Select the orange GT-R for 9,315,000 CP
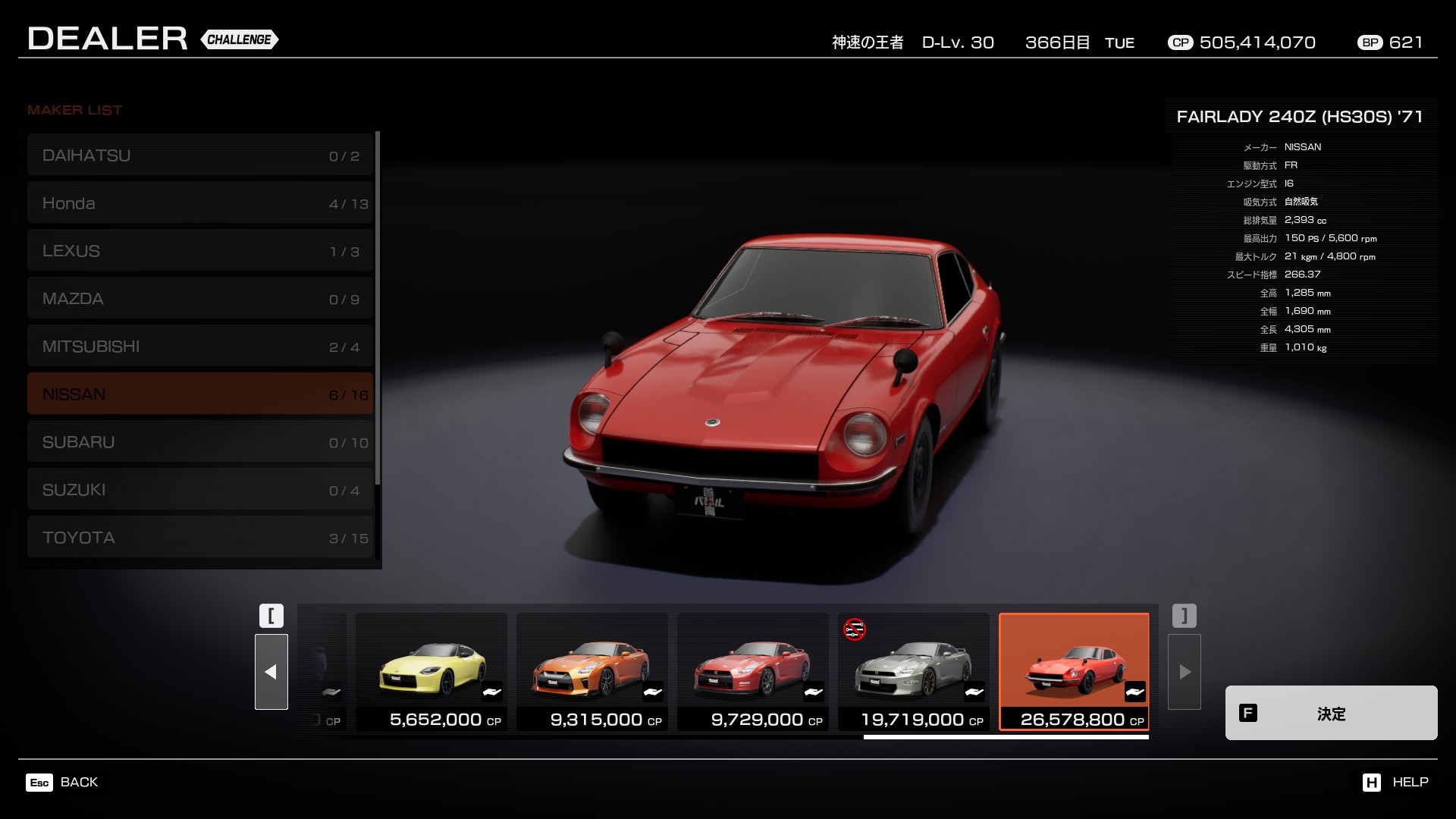The height and width of the screenshot is (819, 1456). [x=592, y=671]
